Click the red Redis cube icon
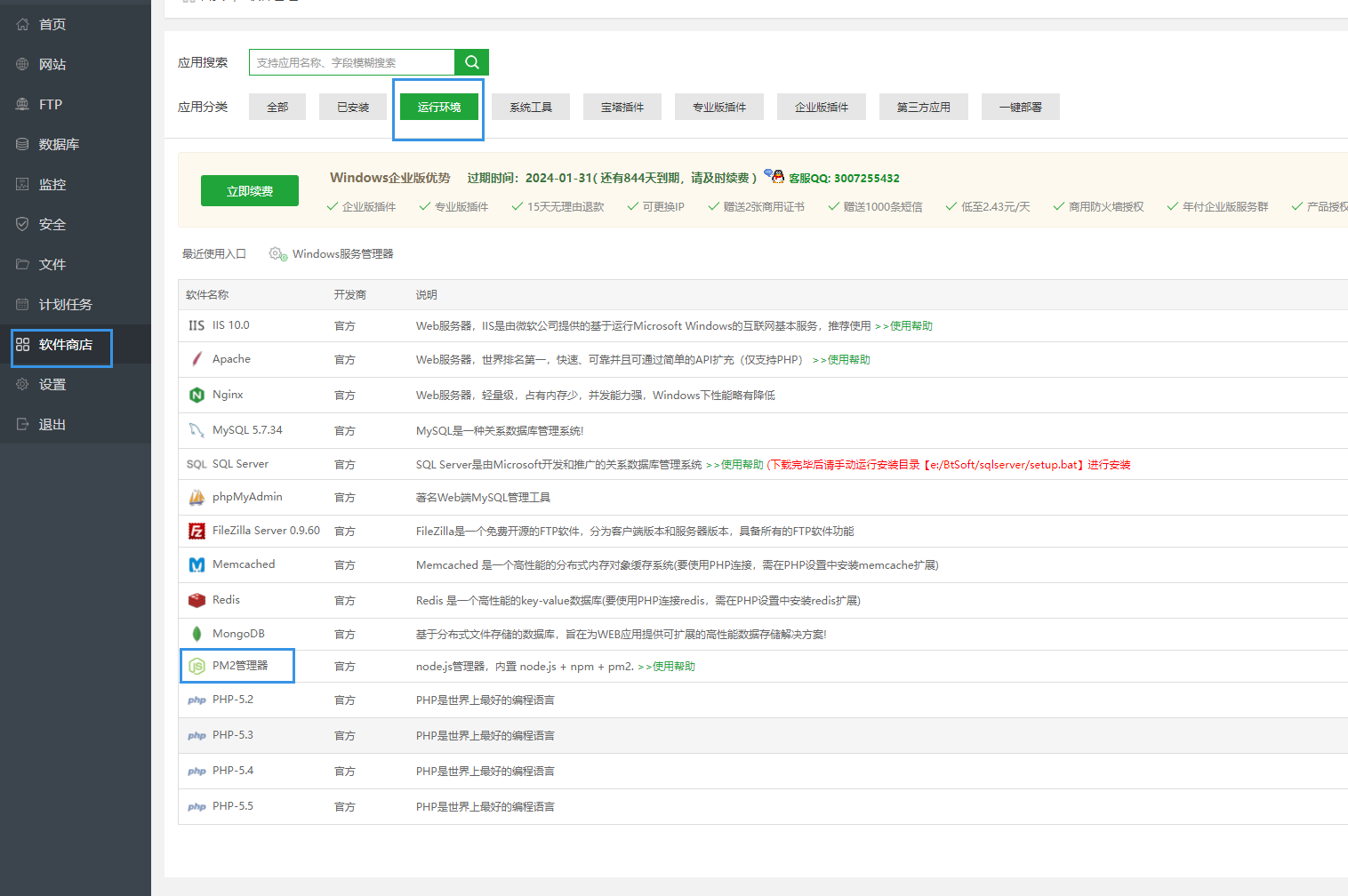This screenshot has width=1348, height=896. (197, 600)
